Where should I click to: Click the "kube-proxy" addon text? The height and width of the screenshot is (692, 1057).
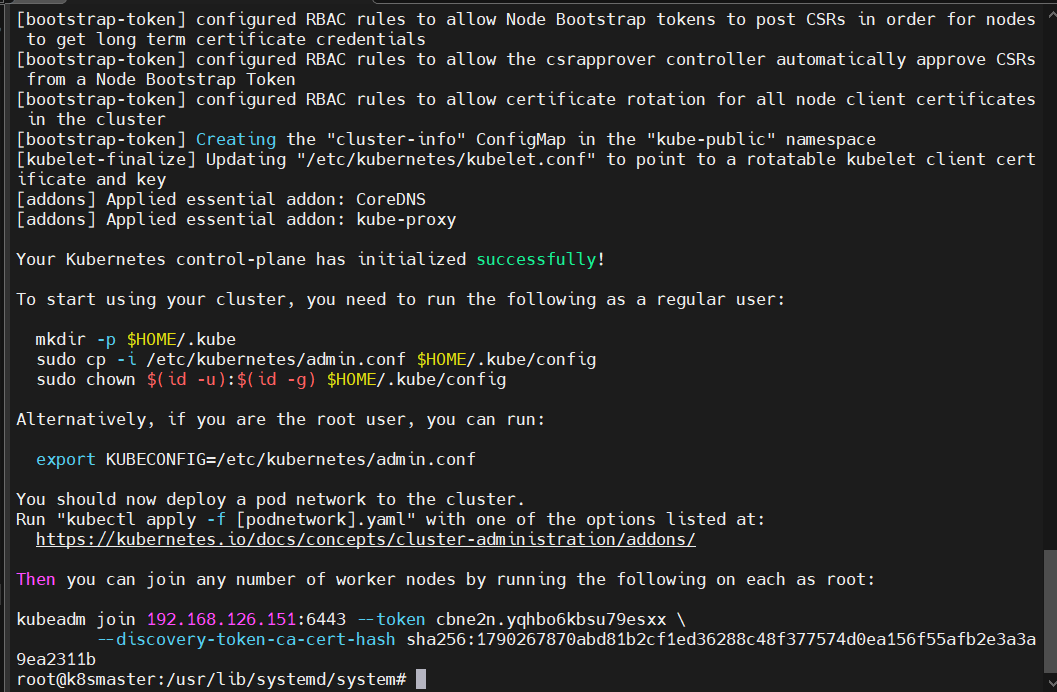[x=406, y=219]
